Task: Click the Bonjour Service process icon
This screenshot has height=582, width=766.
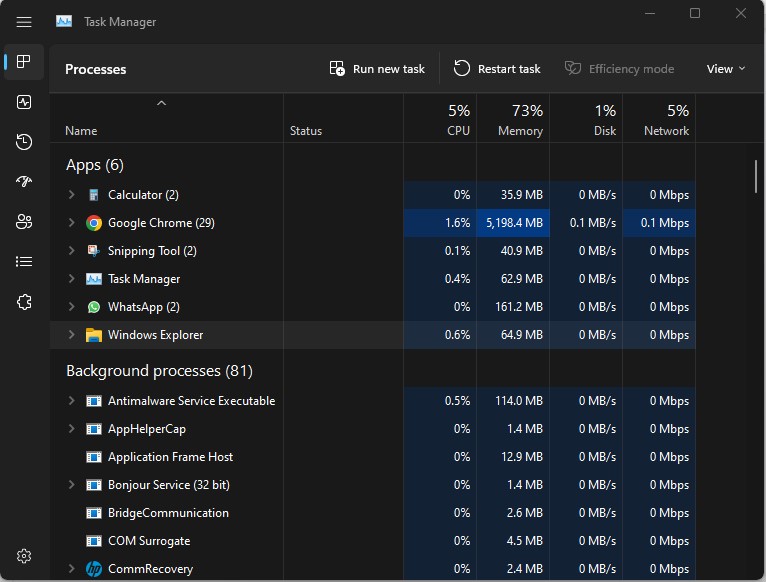Action: [x=93, y=485]
